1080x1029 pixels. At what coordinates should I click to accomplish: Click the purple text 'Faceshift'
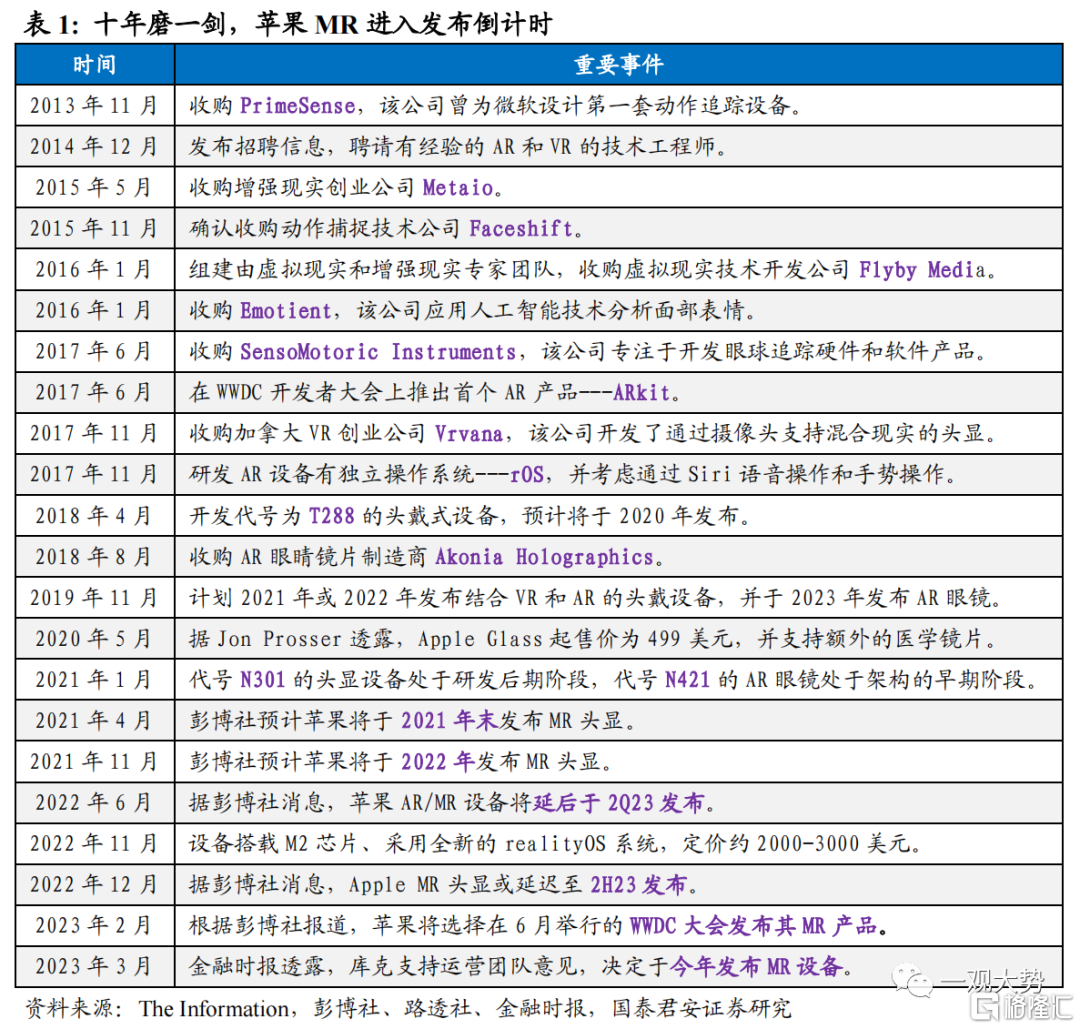tap(521, 228)
